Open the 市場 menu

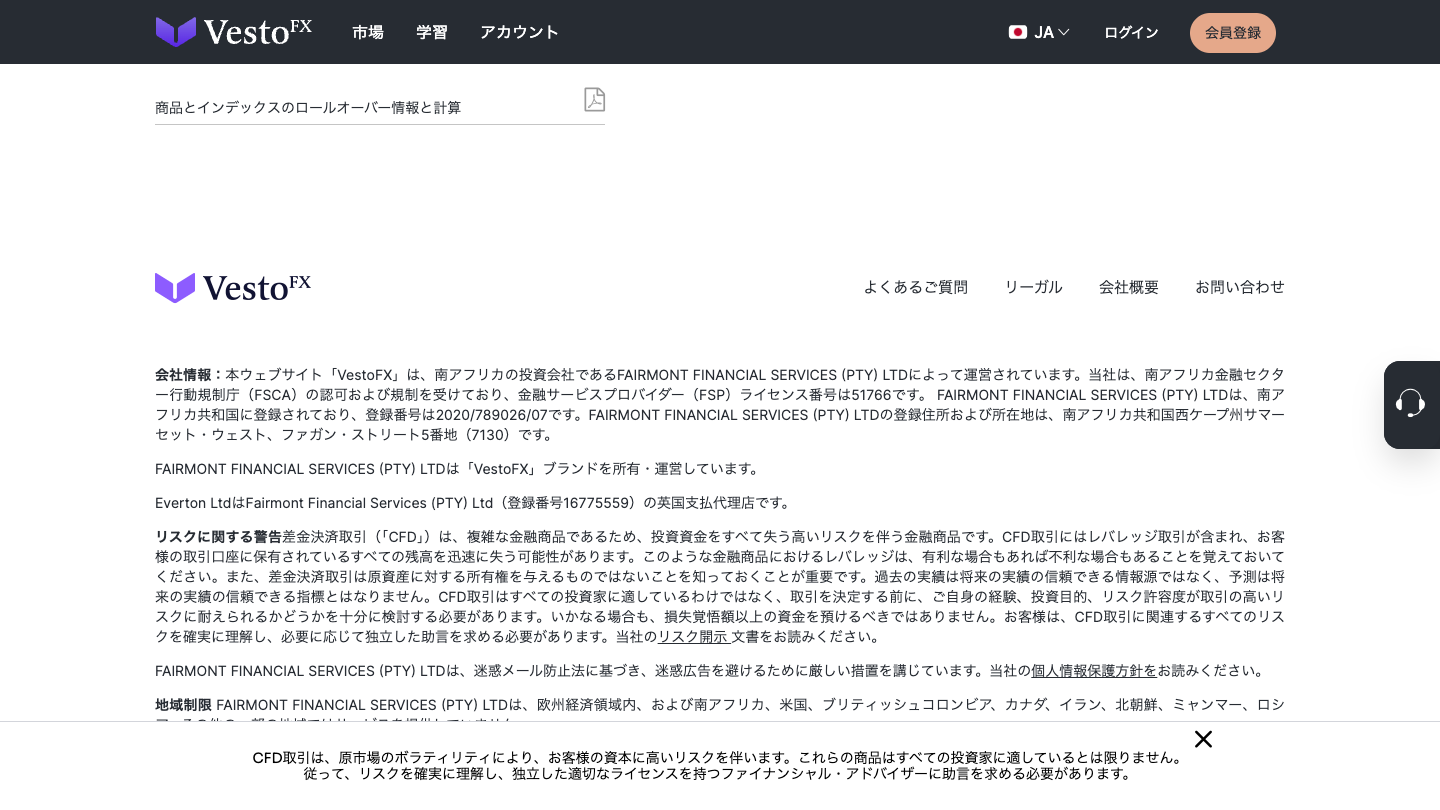(368, 32)
